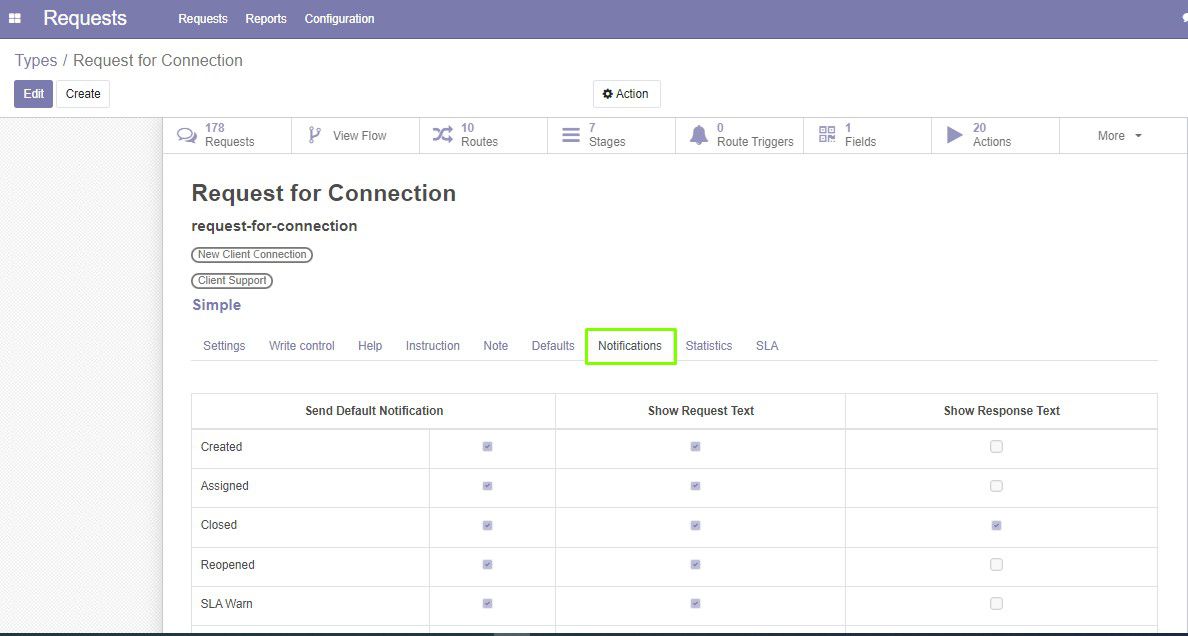1188x636 pixels.
Task: Click the Routes shuffle arrows icon
Action: click(x=442, y=135)
